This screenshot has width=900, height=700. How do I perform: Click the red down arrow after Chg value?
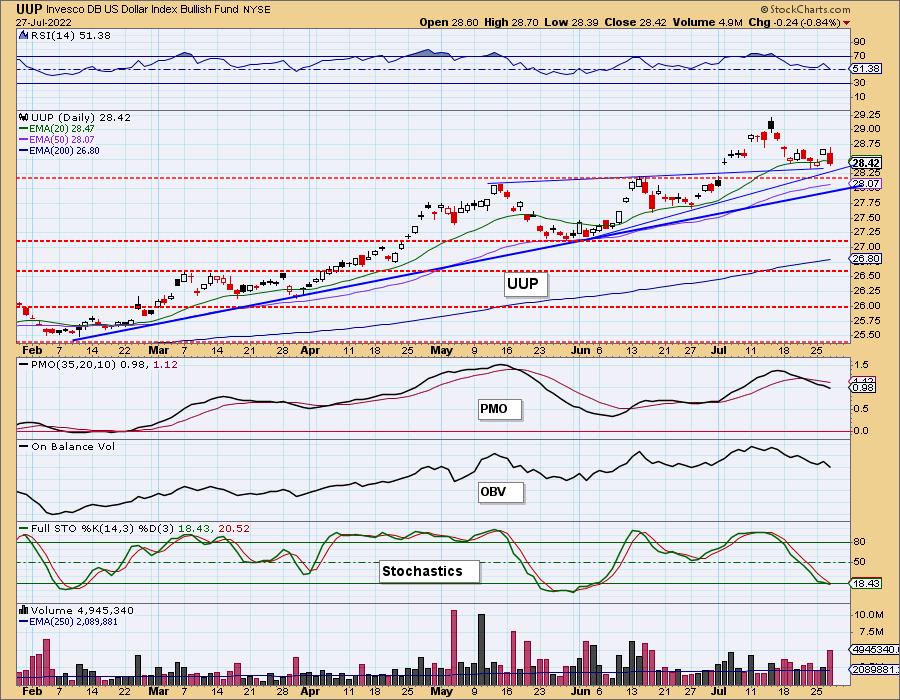coord(847,23)
